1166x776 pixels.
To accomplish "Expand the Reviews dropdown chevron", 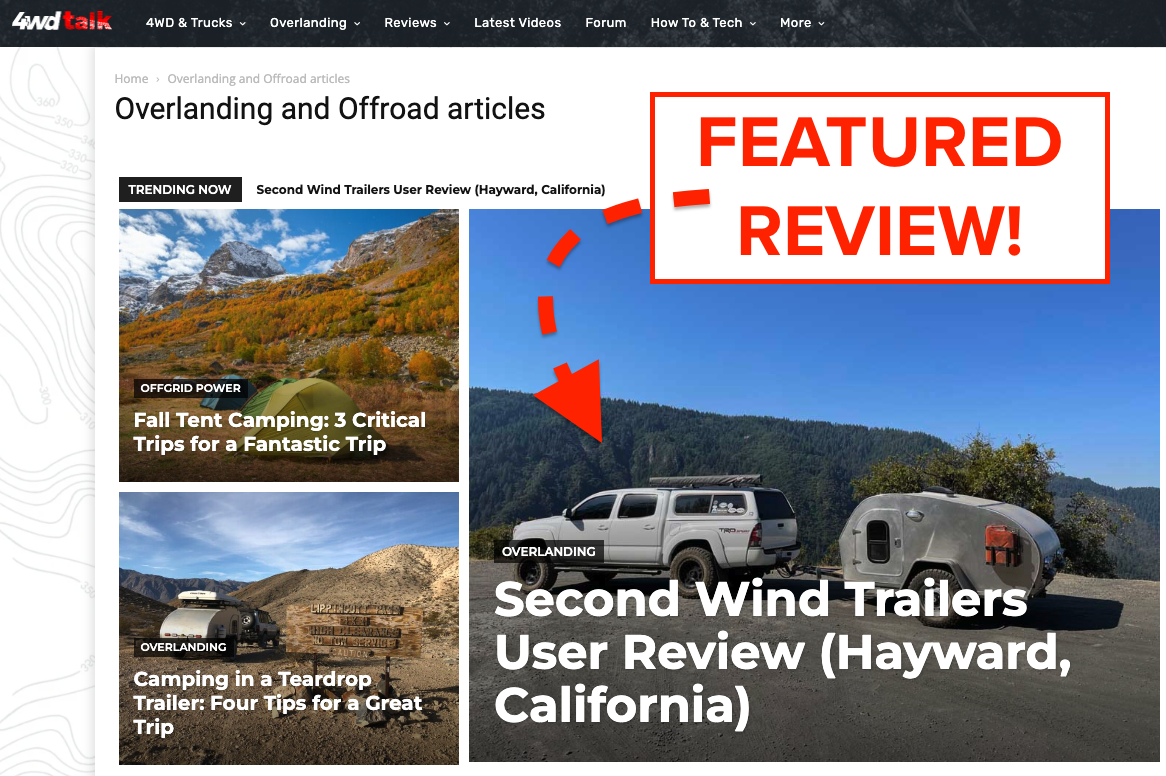I will coord(447,24).
